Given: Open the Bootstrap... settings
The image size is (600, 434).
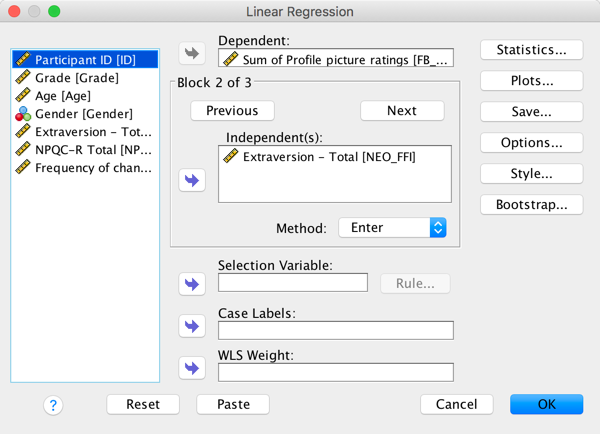Looking at the screenshot, I should (532, 205).
